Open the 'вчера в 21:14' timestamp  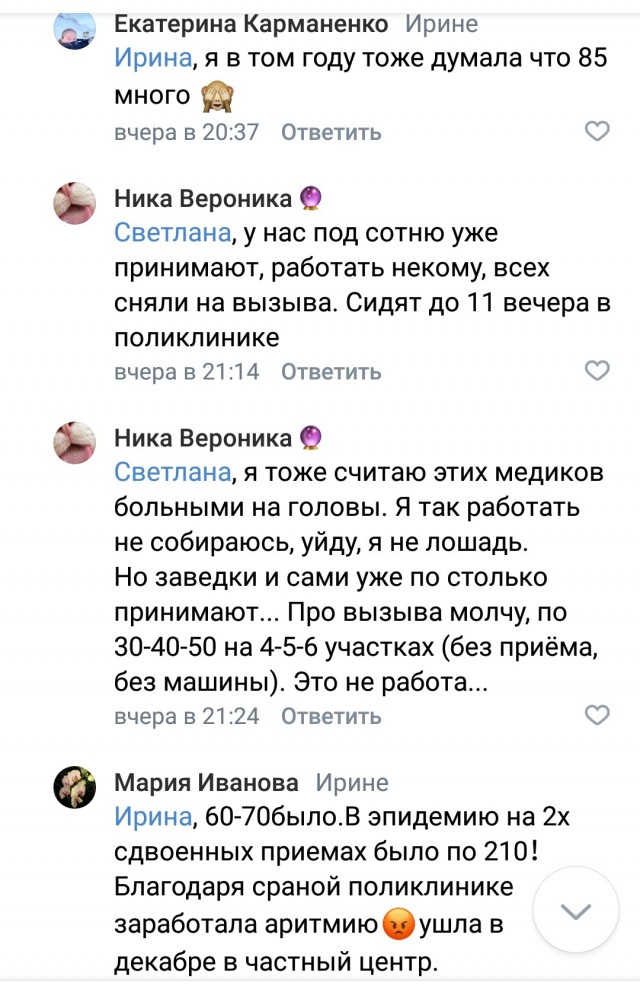186,372
